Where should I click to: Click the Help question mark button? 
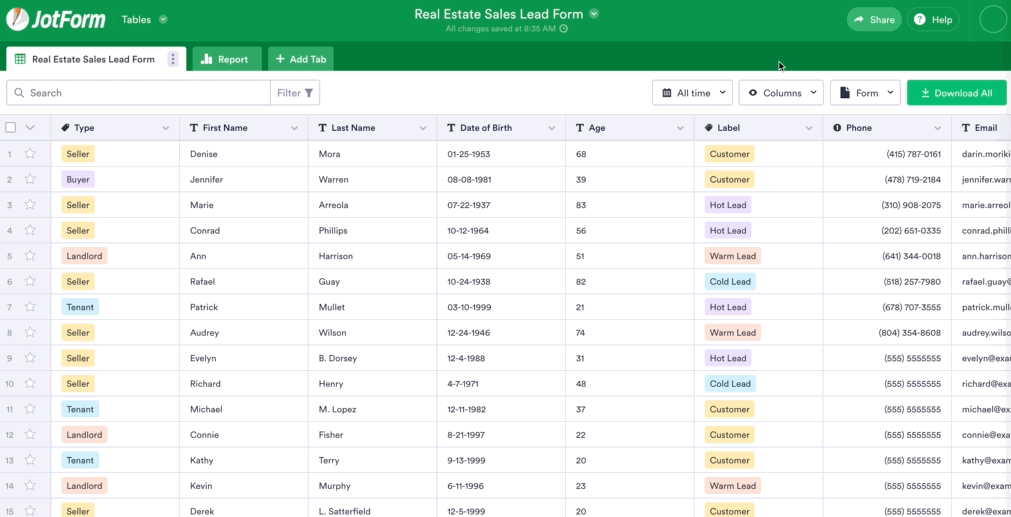pyautogui.click(x=933, y=19)
